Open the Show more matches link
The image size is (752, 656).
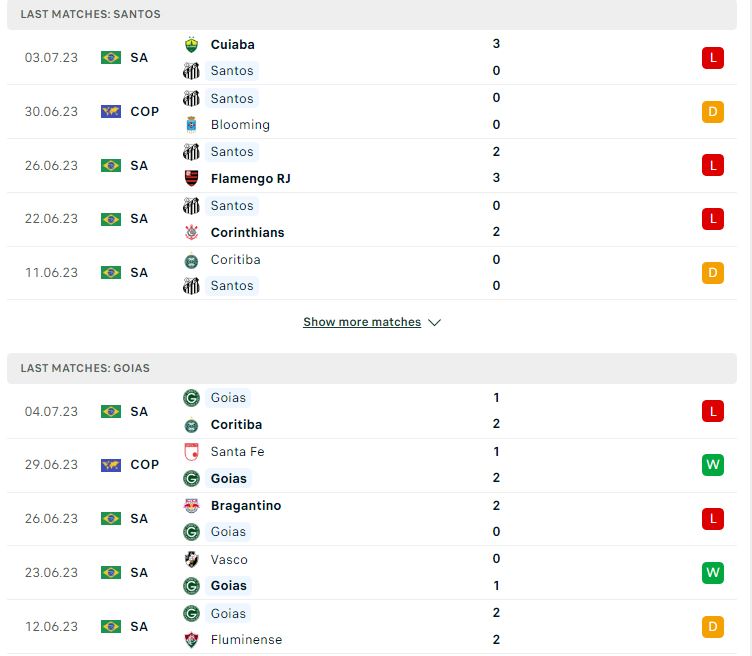coord(362,322)
